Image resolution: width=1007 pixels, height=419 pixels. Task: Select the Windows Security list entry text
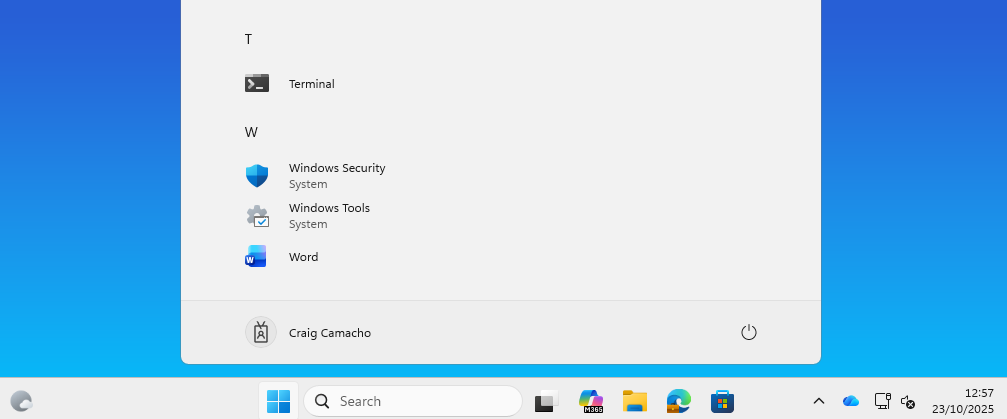tap(337, 168)
